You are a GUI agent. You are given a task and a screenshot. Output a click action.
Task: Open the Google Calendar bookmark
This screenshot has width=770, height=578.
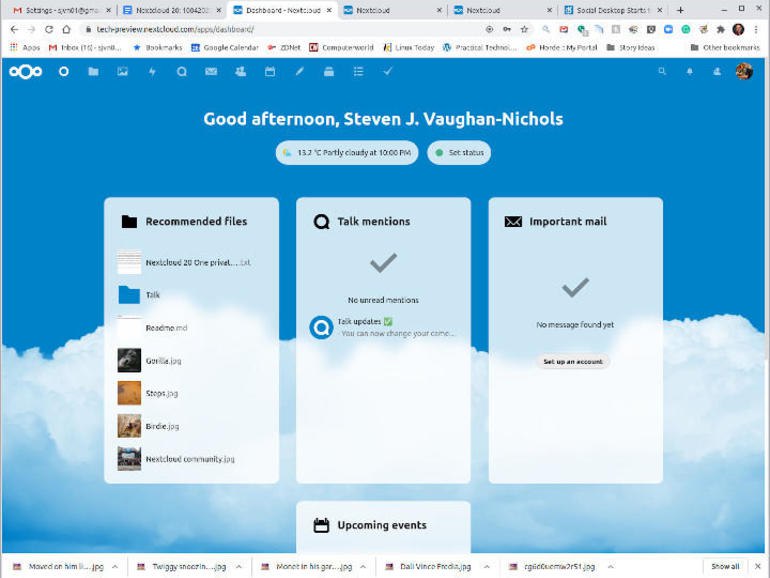pyautogui.click(x=225, y=48)
